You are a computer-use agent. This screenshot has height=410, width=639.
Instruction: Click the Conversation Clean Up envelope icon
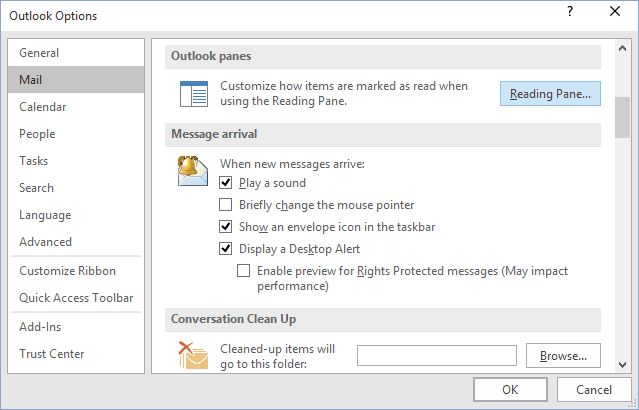point(193,355)
